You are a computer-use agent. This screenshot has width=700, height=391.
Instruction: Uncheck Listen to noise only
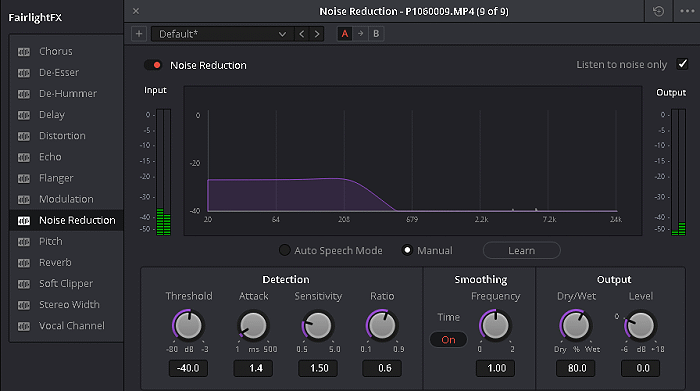pyautogui.click(x=682, y=64)
